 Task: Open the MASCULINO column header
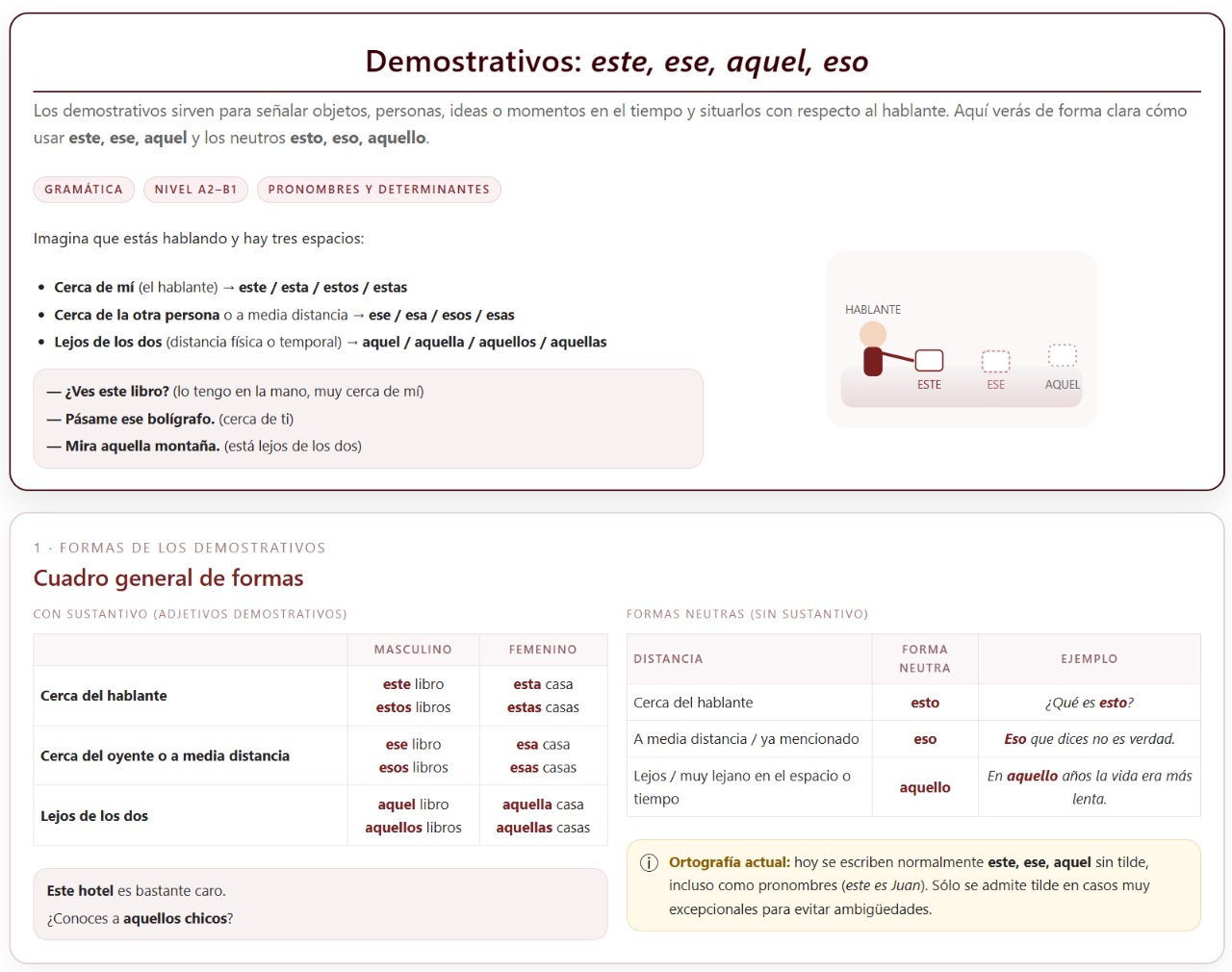point(413,650)
